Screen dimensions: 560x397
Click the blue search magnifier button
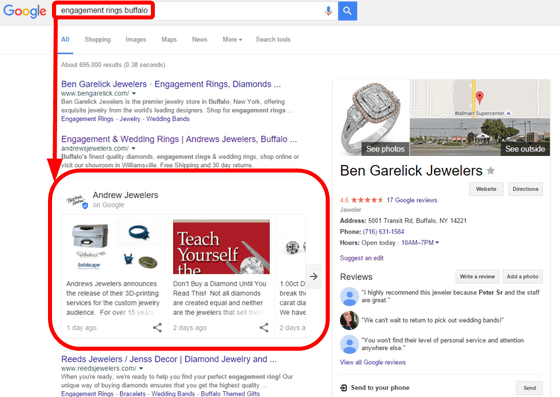pyautogui.click(x=347, y=11)
